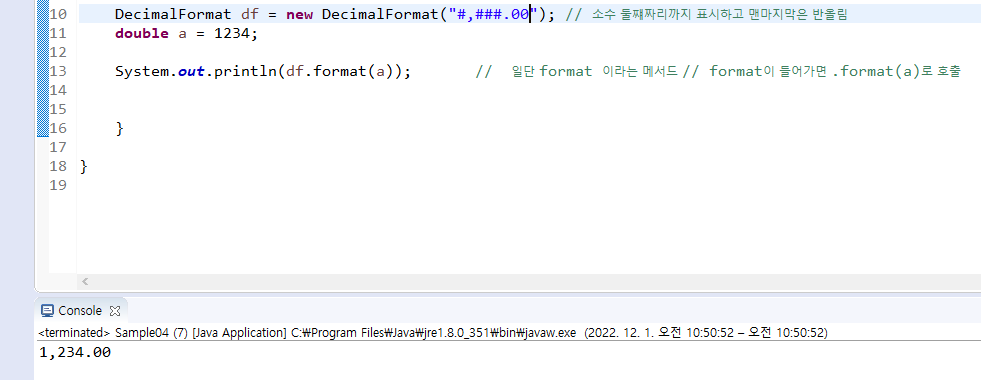Click the closing brace on line 16
The height and width of the screenshot is (380, 981).
120,128
